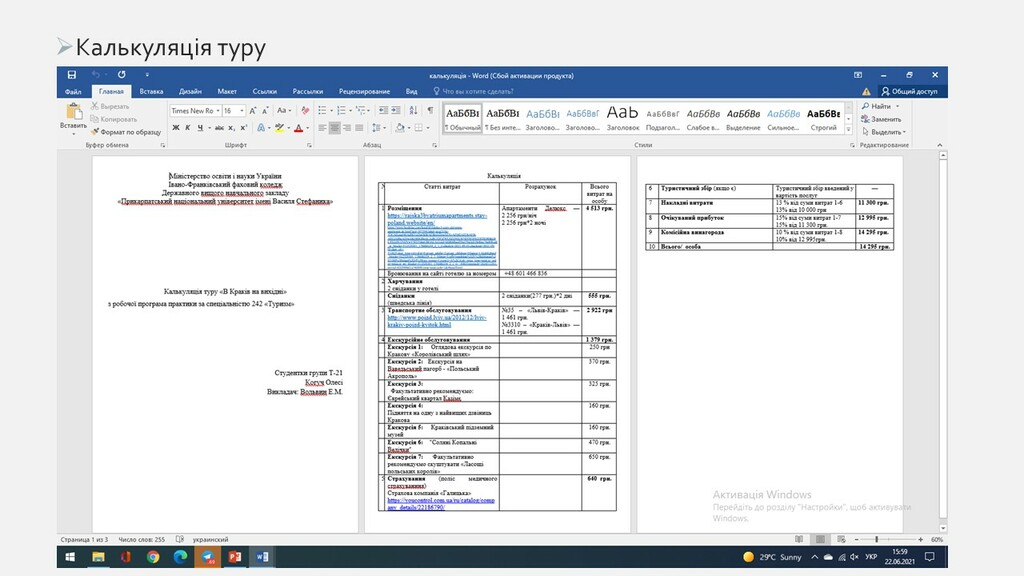Apply a bulleted list

[322, 111]
